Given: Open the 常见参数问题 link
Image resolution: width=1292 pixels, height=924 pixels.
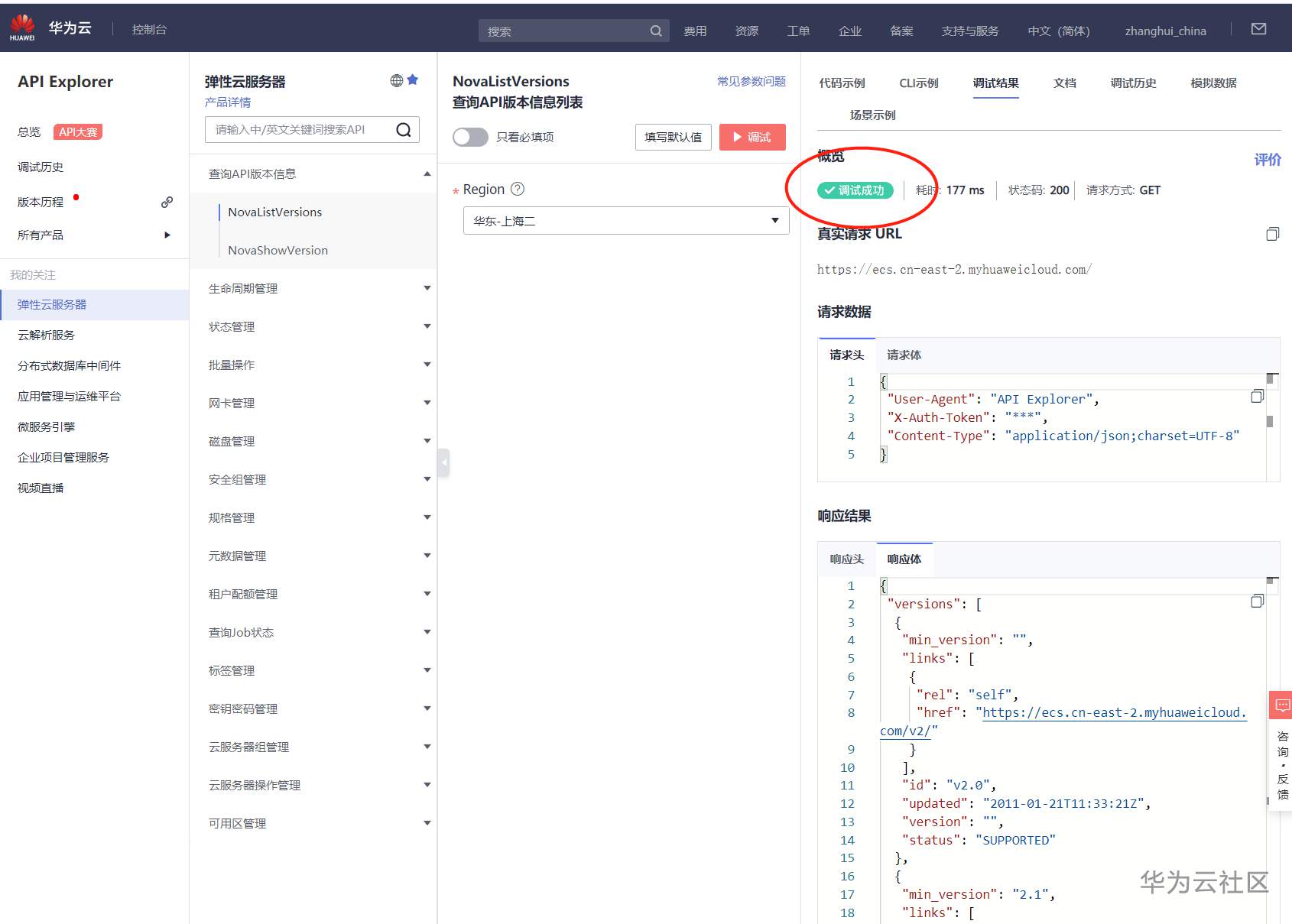Looking at the screenshot, I should pyautogui.click(x=752, y=81).
